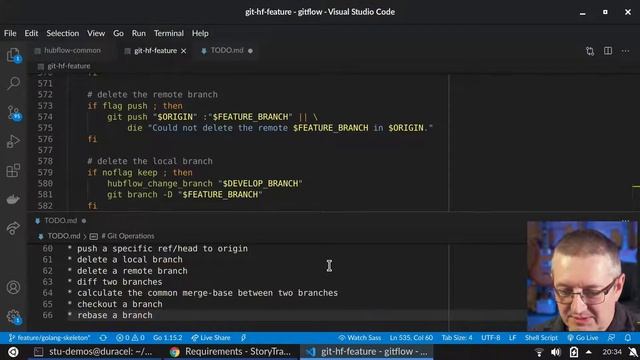This screenshot has height=360, width=640.
Task: Click line number 580 in the gutter
Action: (x=45, y=184)
